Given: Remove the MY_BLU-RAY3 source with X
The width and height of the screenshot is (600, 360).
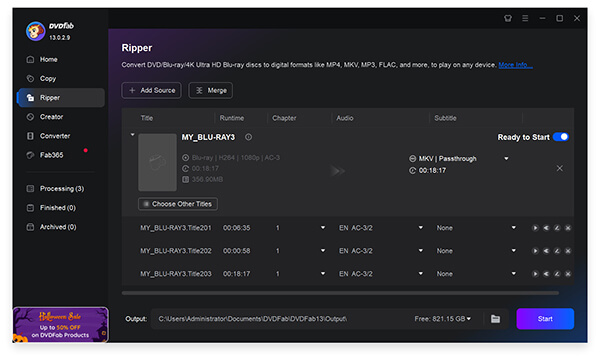Looking at the screenshot, I should 559,168.
